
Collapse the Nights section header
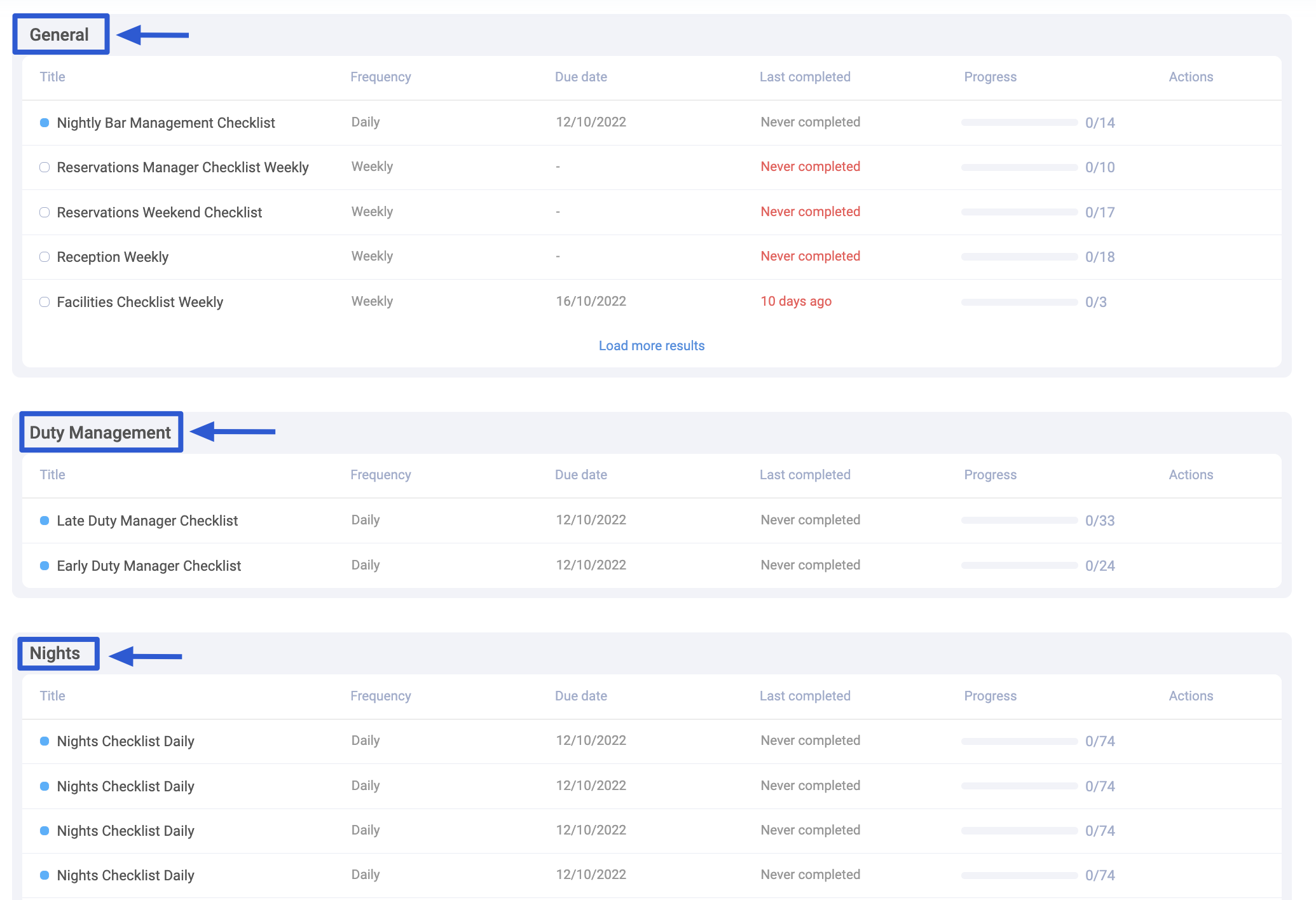point(57,653)
